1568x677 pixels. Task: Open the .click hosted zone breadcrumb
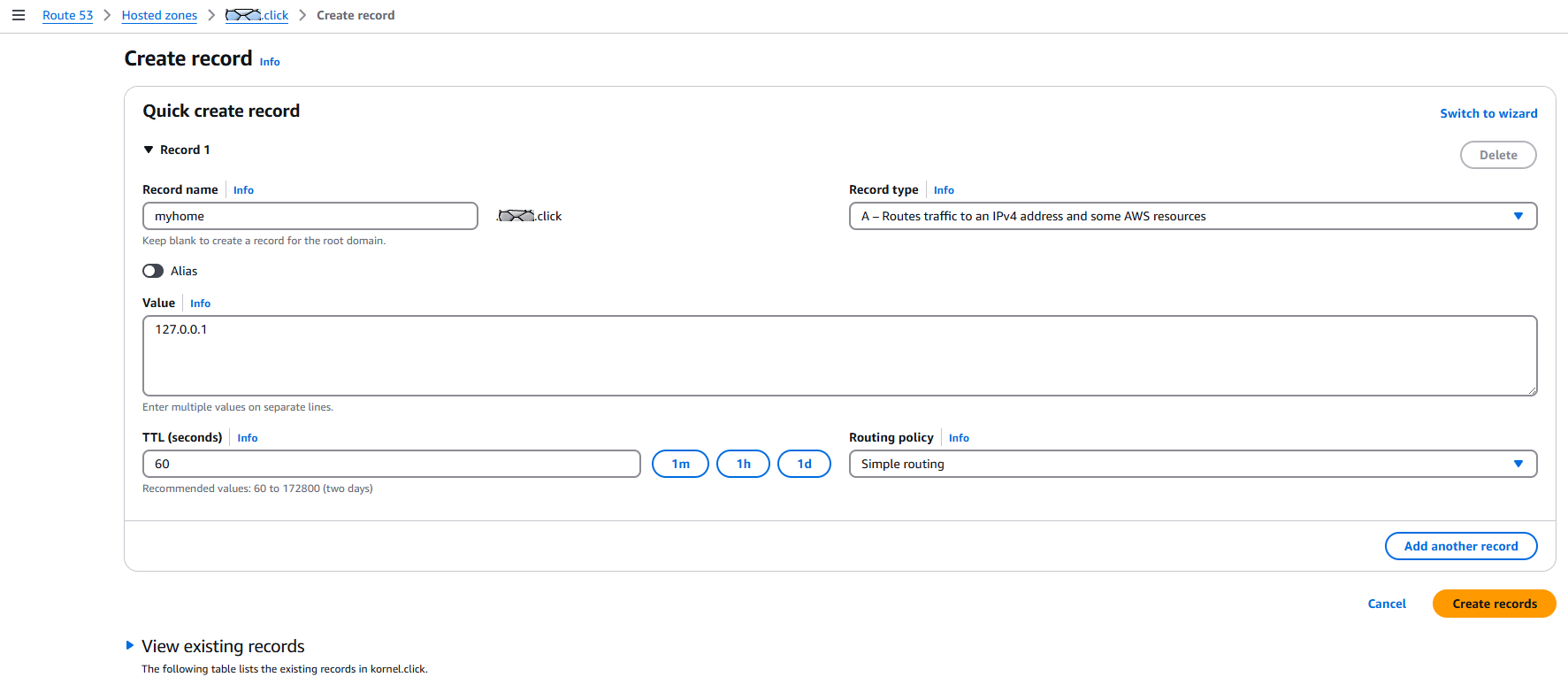(x=256, y=15)
